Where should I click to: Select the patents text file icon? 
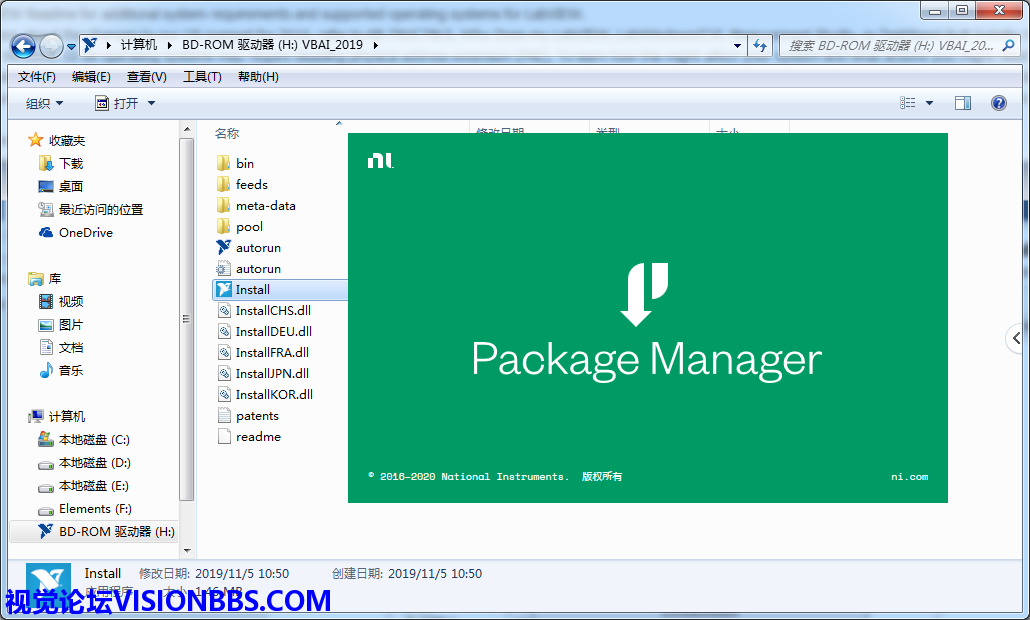pyautogui.click(x=224, y=415)
